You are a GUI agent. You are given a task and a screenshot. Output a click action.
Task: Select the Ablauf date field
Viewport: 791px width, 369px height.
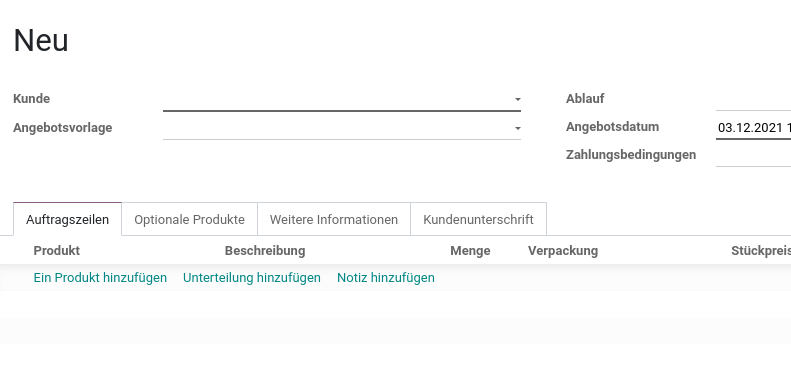pyautogui.click(x=753, y=99)
